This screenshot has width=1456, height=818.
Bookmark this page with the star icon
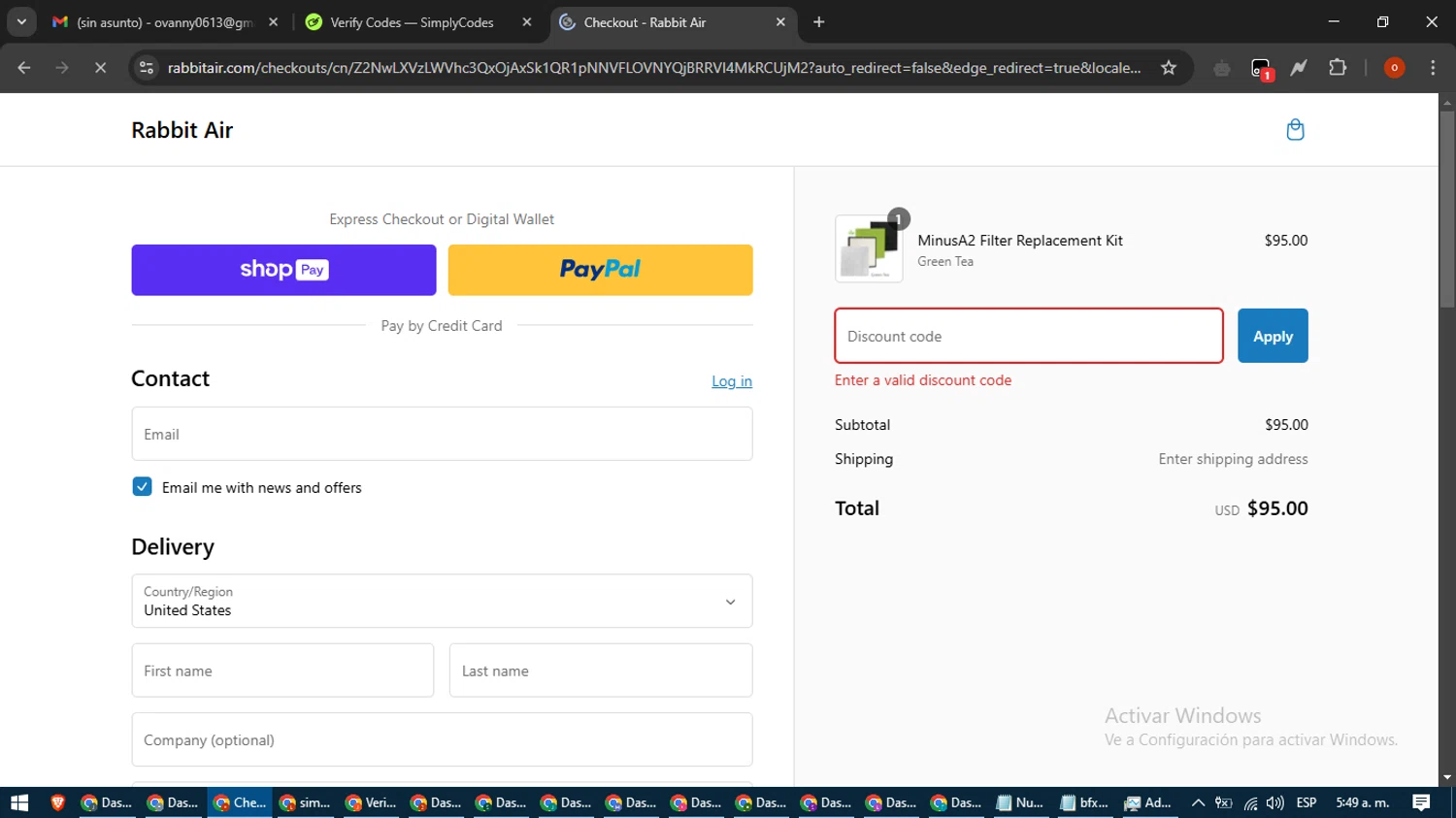pos(1169,68)
